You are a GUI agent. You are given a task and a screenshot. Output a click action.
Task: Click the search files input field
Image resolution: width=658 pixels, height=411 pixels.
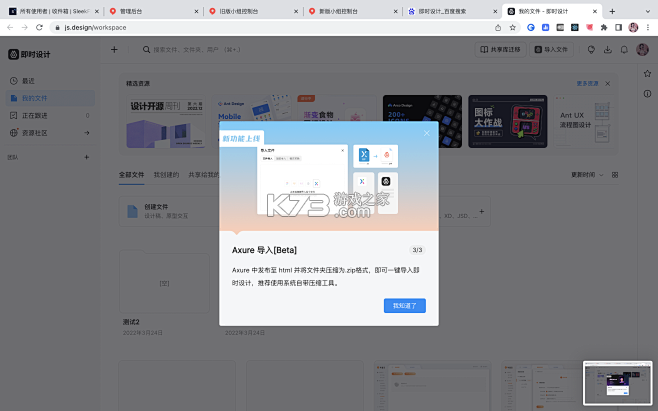coord(197,50)
